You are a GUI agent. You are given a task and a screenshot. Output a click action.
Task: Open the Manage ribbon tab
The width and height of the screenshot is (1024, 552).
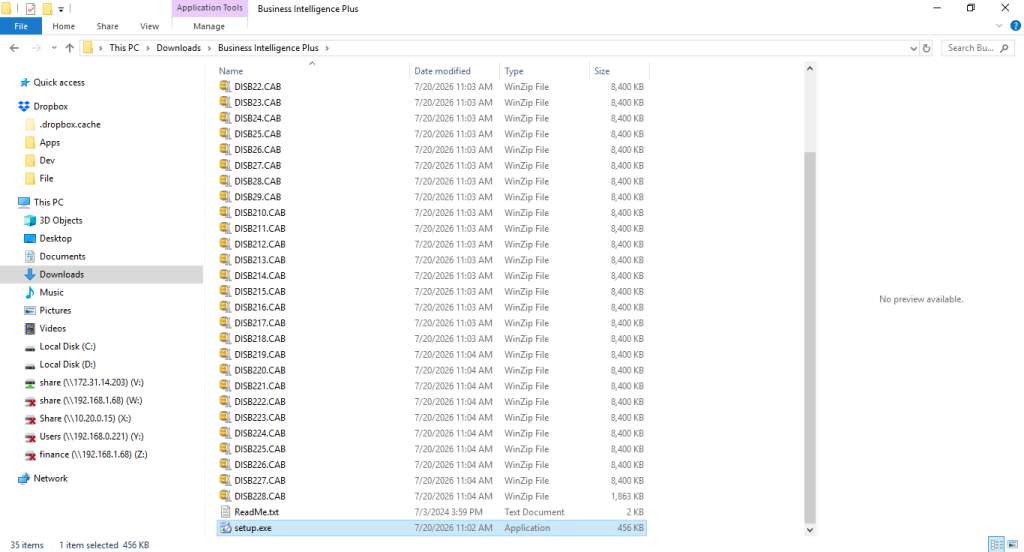pyautogui.click(x=209, y=26)
